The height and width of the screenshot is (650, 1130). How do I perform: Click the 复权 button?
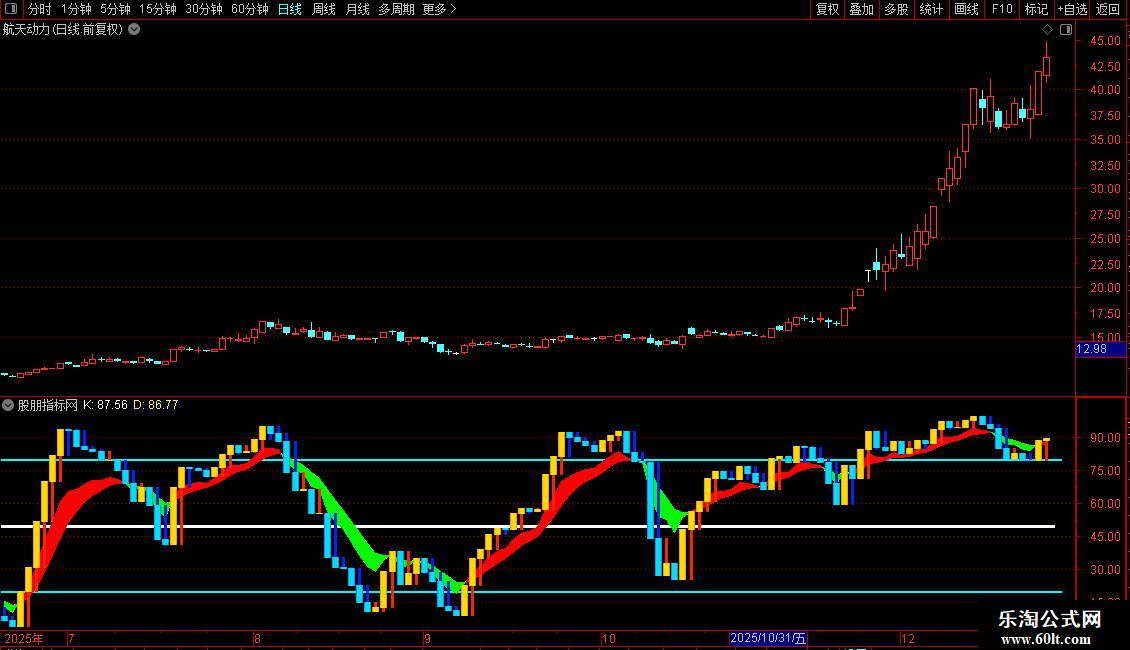[827, 9]
